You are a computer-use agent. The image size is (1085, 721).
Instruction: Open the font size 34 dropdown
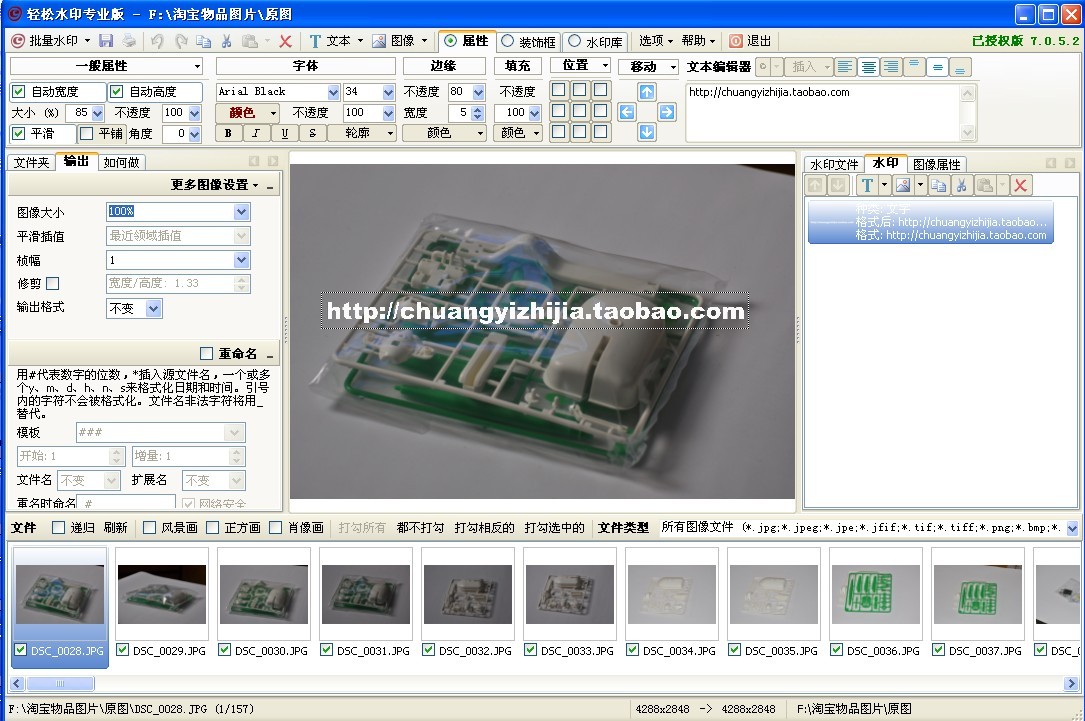coord(388,92)
